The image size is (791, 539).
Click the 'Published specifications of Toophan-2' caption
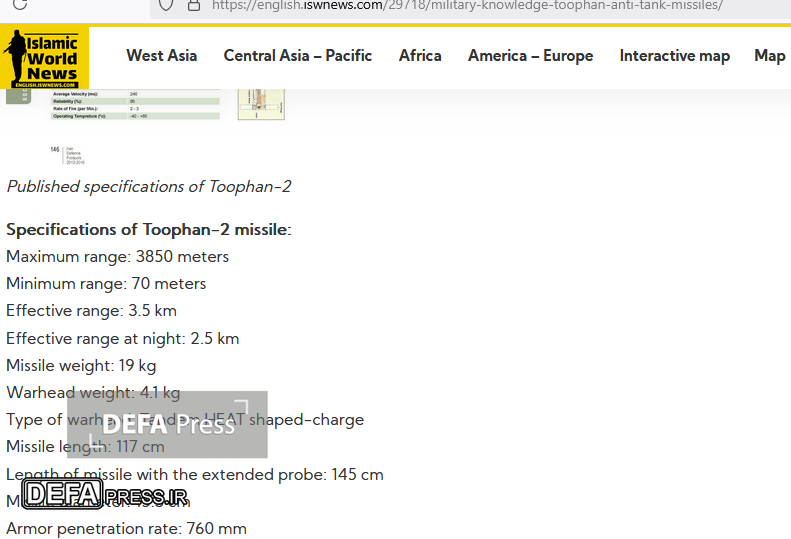tap(149, 187)
